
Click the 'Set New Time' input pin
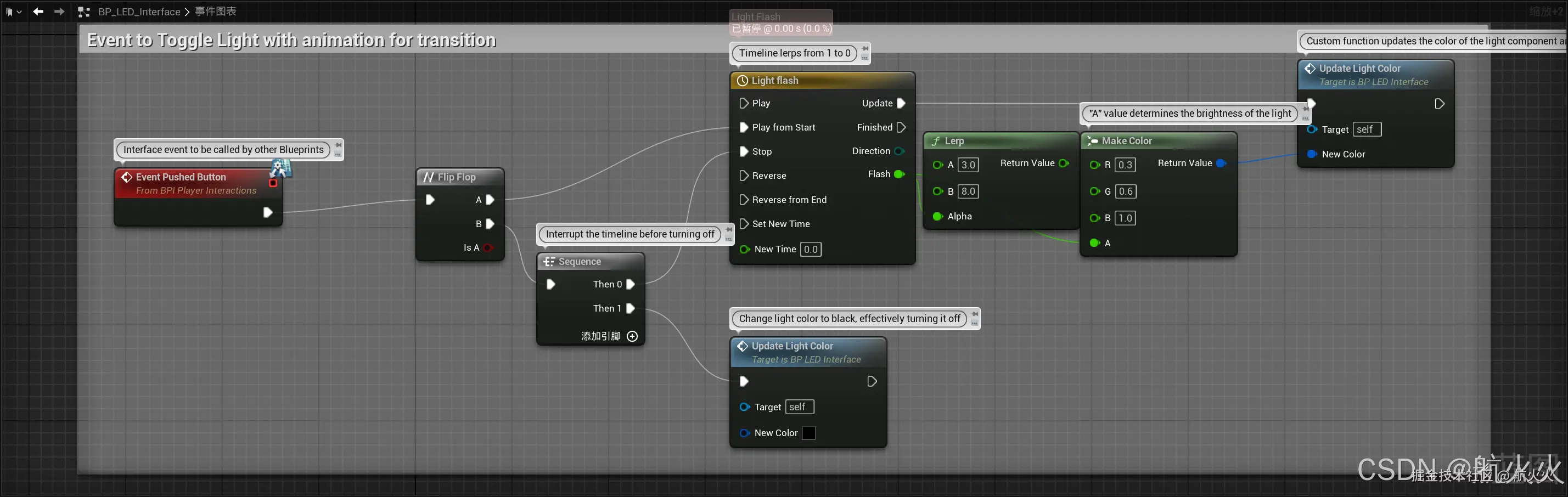coord(743,224)
